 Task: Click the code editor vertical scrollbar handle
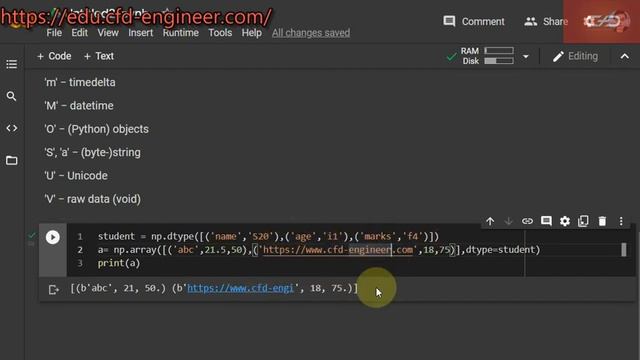(624, 249)
